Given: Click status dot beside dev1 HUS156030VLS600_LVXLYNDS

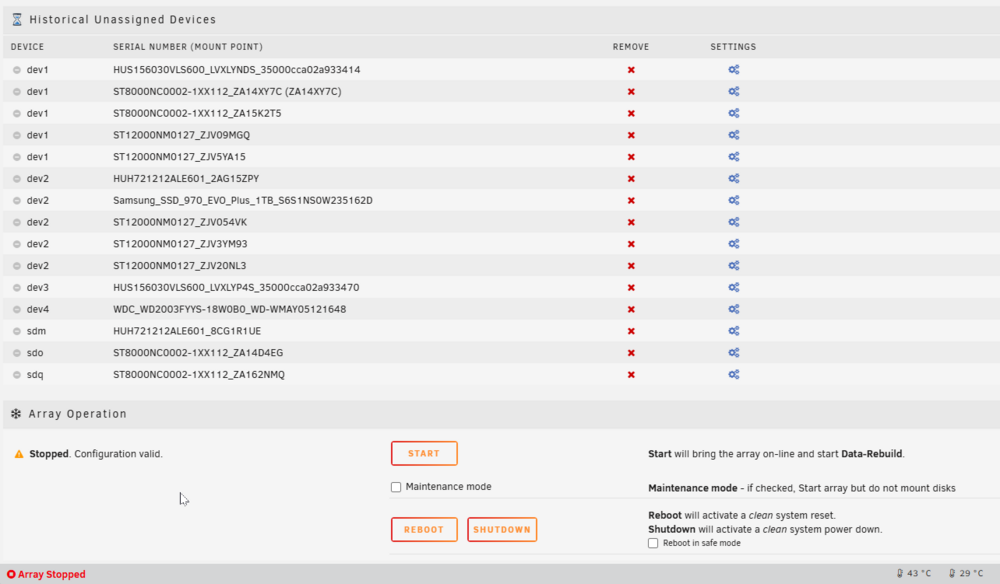Looking at the screenshot, I should coord(17,70).
